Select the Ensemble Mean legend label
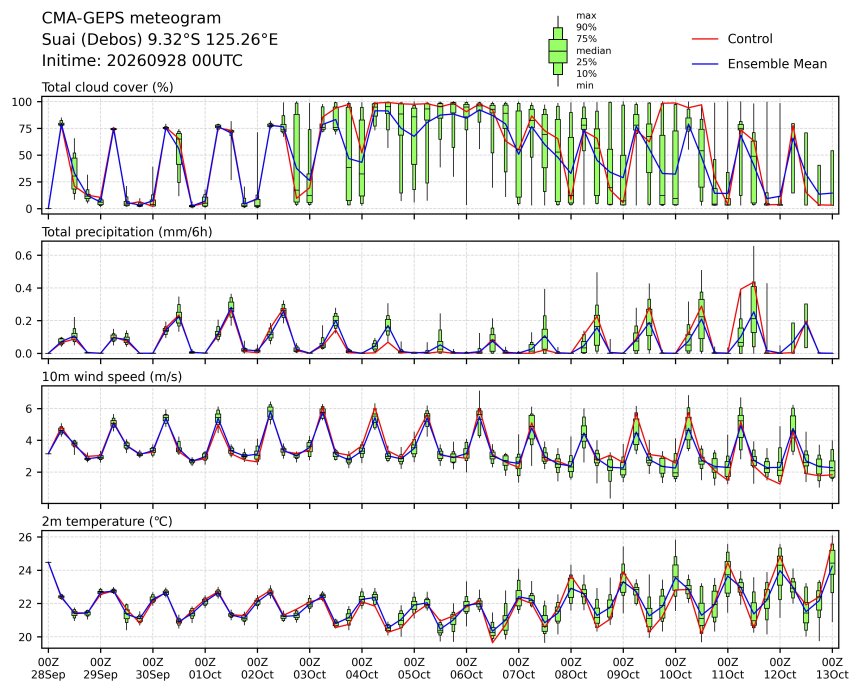This screenshot has width=860, height=692. point(777,64)
